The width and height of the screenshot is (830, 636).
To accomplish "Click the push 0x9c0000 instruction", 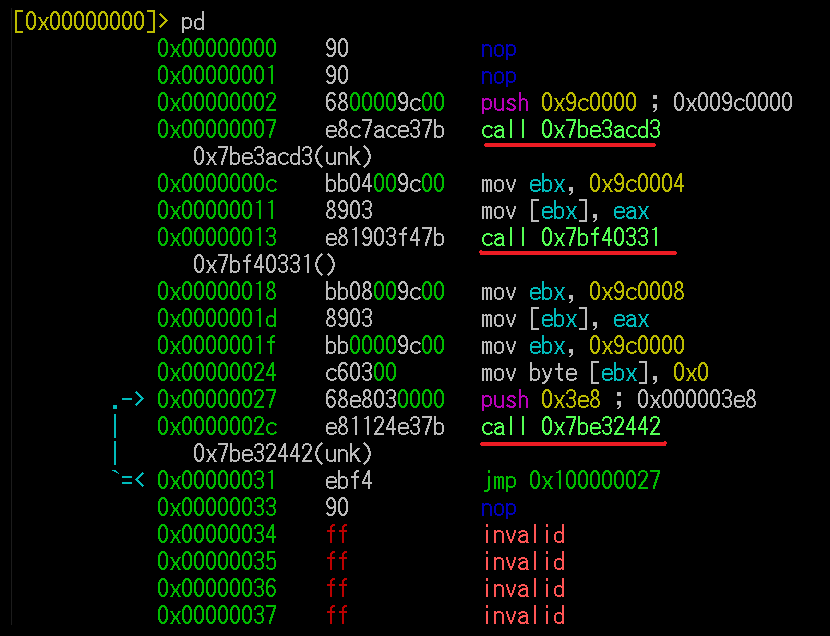I will [558, 103].
